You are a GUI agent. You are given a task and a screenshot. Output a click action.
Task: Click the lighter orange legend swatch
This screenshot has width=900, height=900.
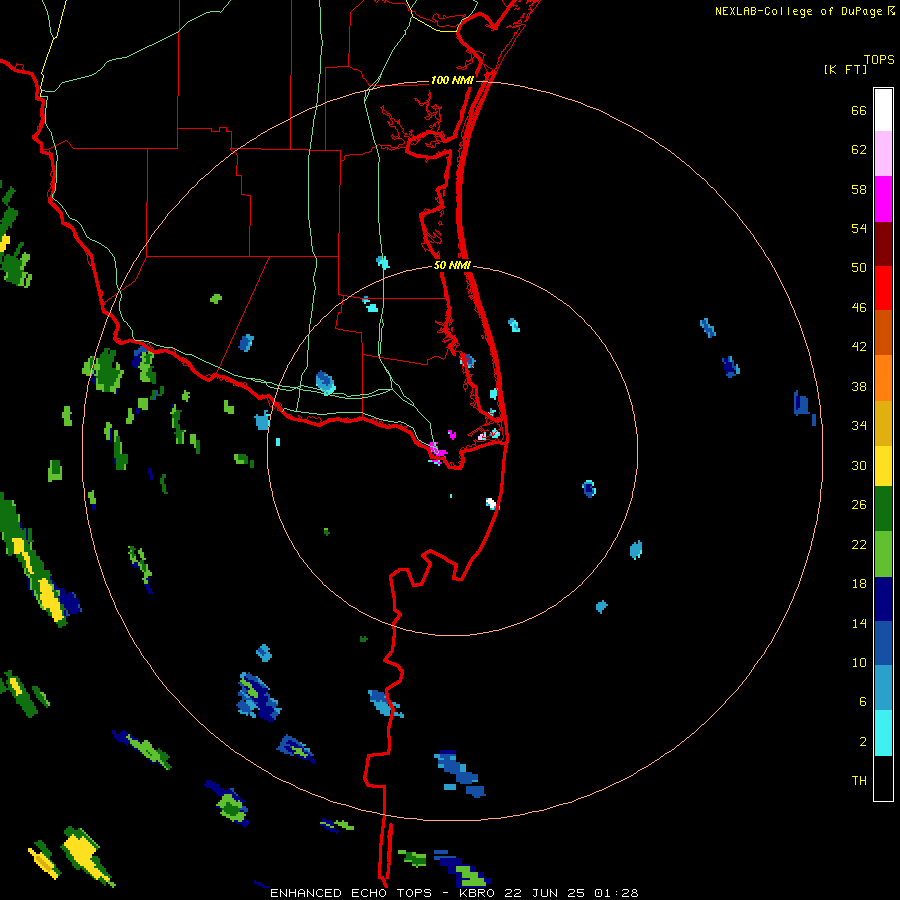click(x=883, y=378)
